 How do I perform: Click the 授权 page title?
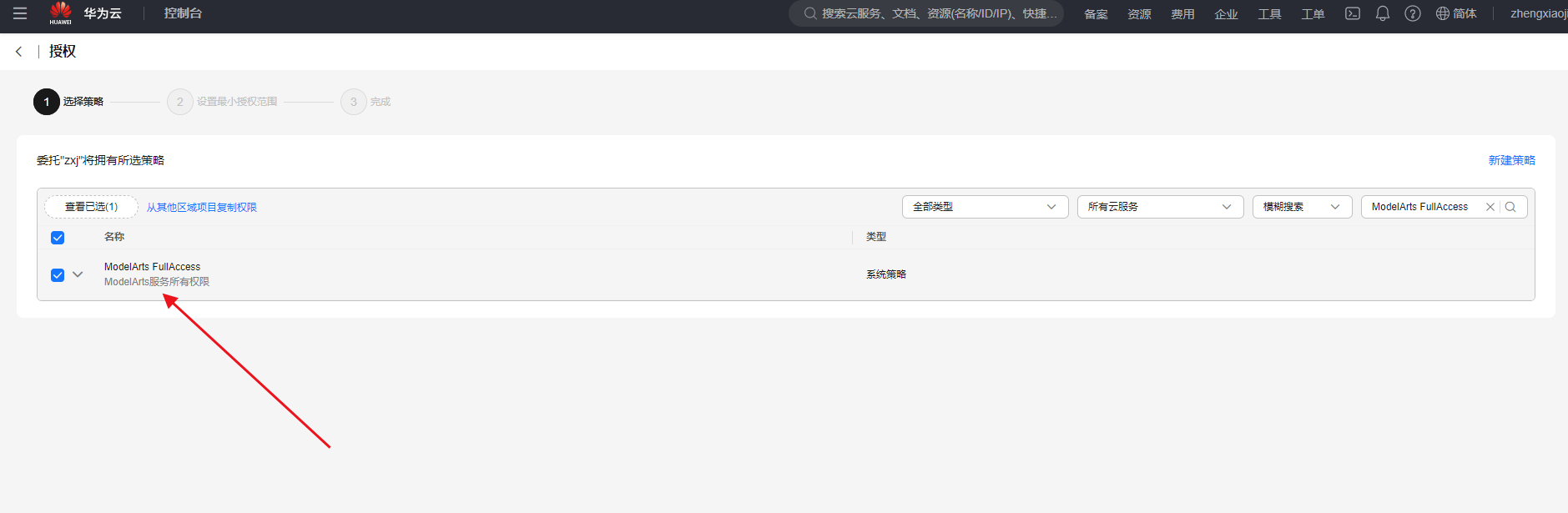(63, 52)
